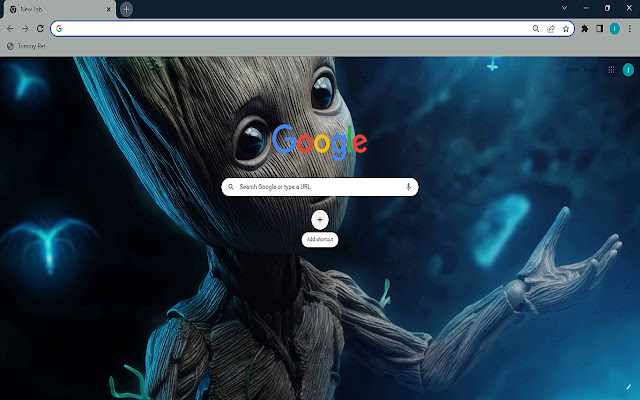This screenshot has width=640, height=400.
Task: Share this page via the share icon
Action: point(551,29)
